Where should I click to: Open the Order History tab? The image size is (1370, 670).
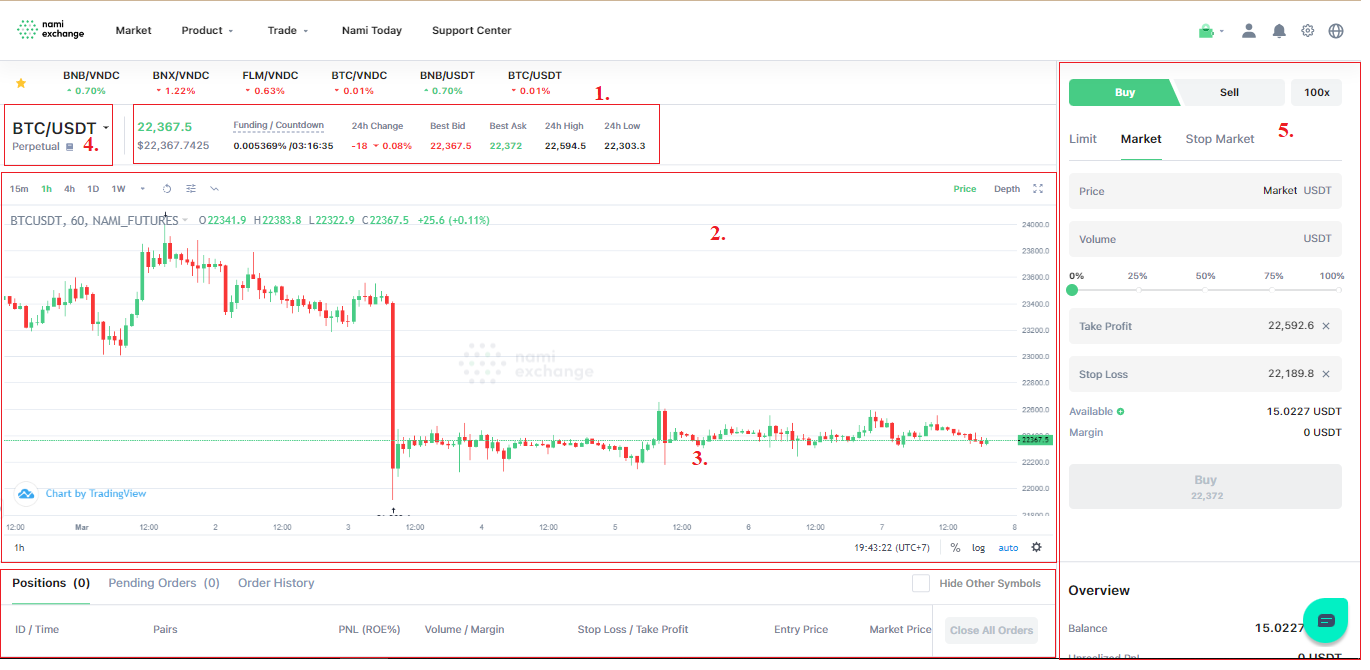[x=276, y=583]
